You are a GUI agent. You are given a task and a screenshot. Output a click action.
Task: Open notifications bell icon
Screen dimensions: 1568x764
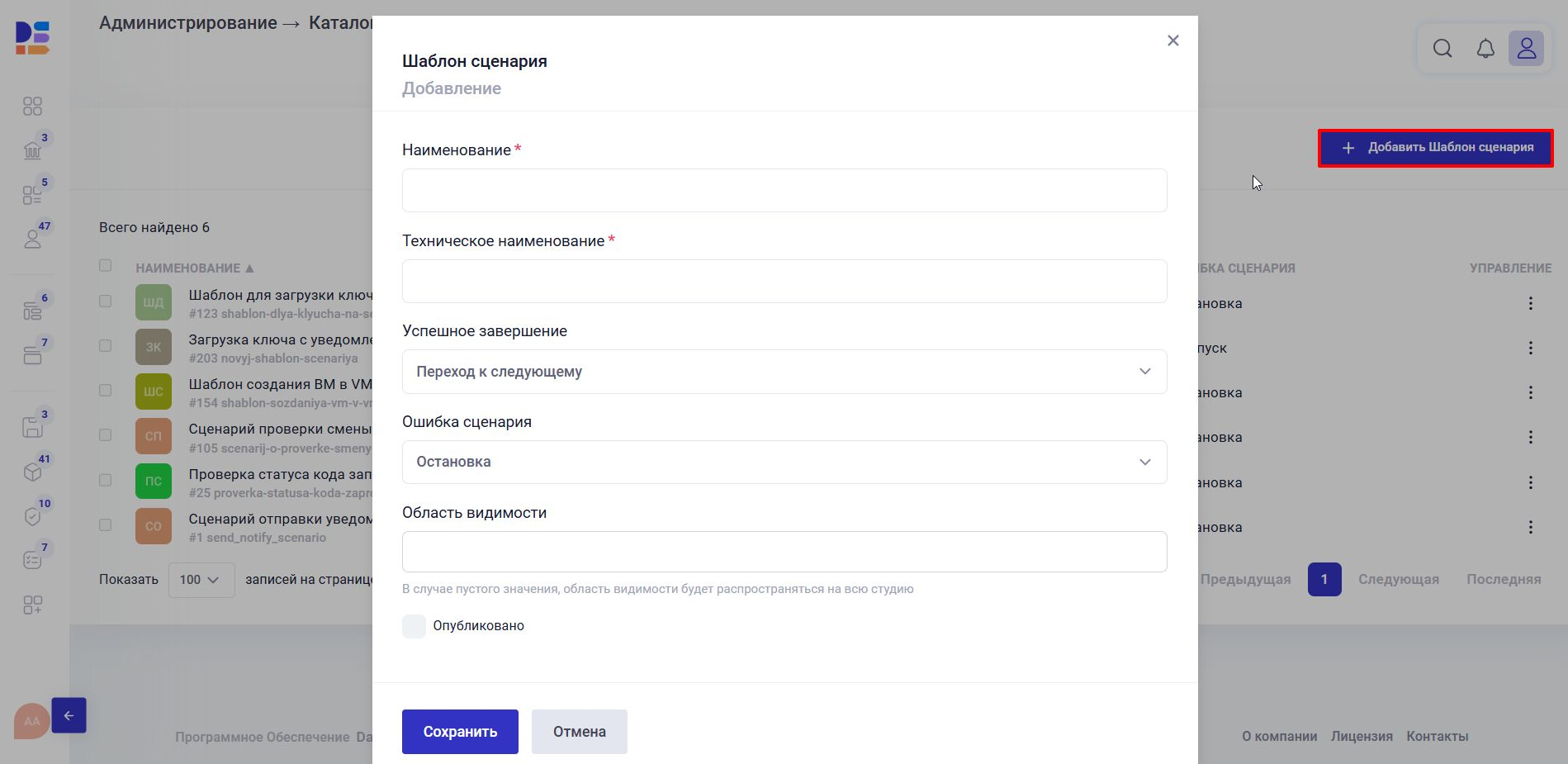point(1485,49)
